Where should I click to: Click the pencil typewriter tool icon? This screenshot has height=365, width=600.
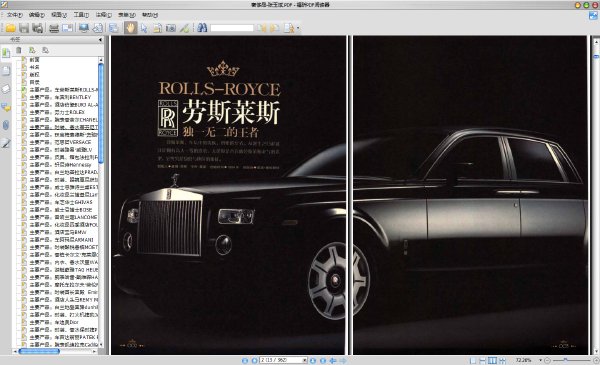[184, 28]
